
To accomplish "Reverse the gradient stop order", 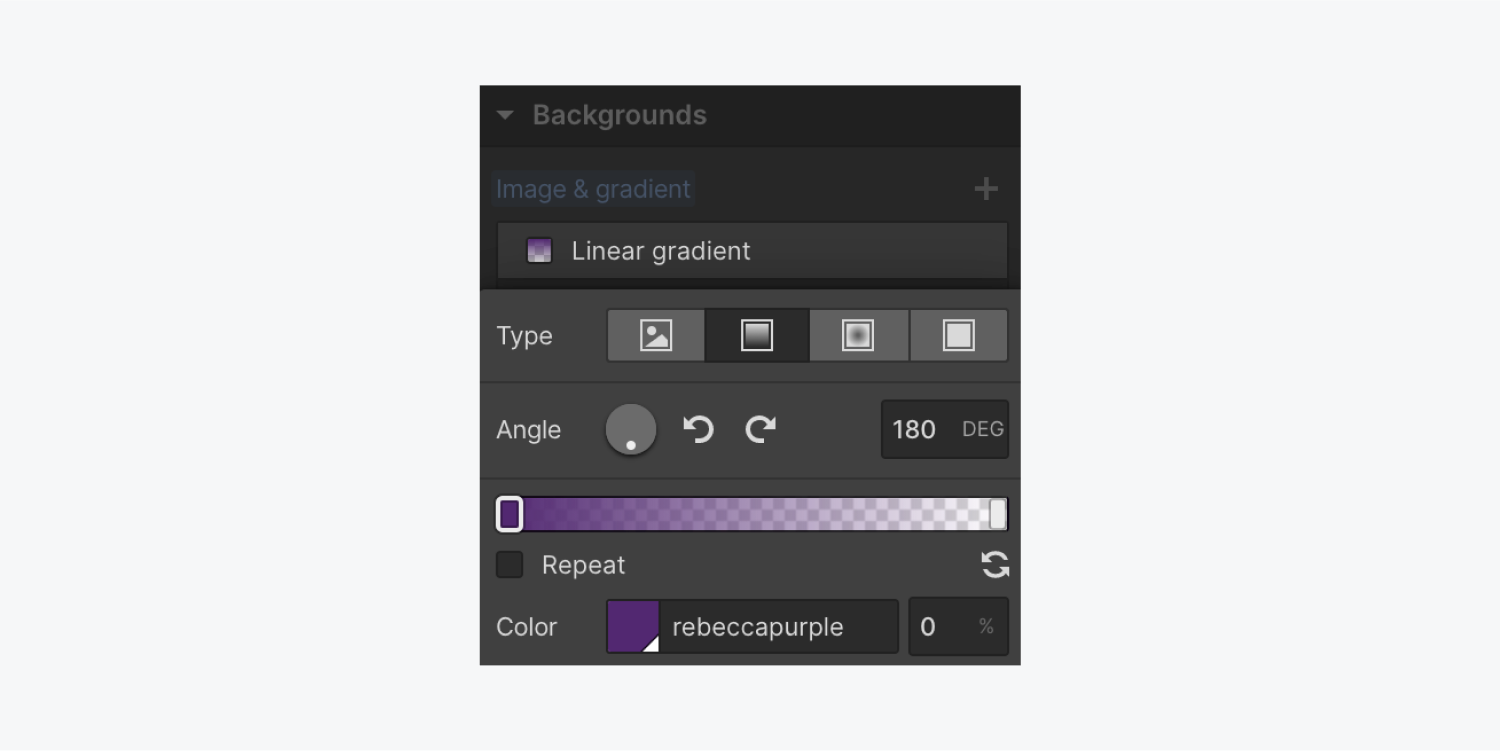I will 995,564.
